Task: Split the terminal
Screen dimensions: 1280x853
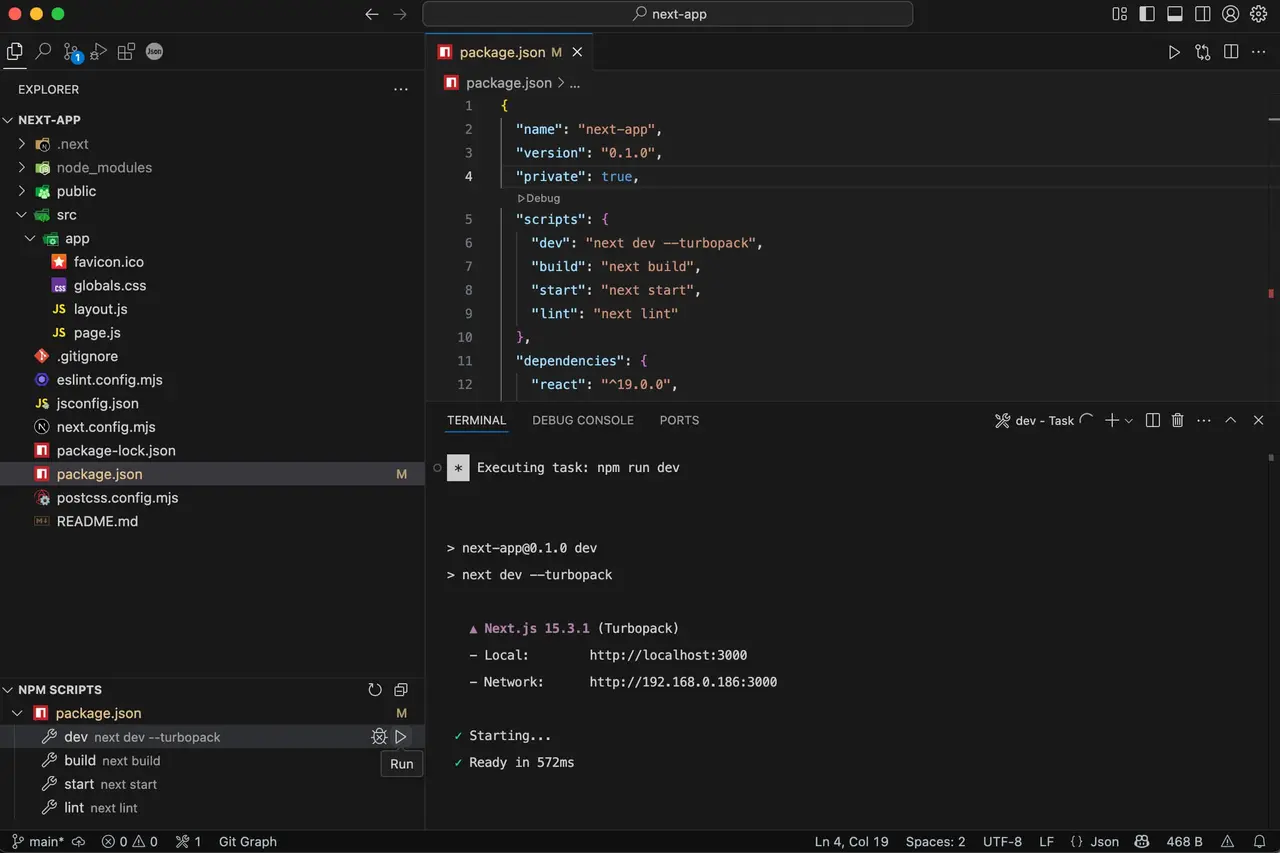Action: [x=1153, y=421]
